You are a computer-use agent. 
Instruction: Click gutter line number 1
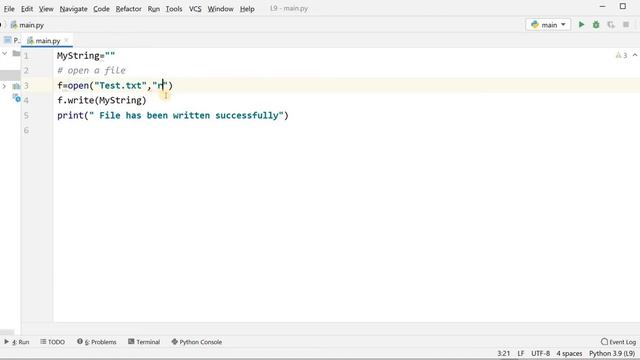pos(26,56)
